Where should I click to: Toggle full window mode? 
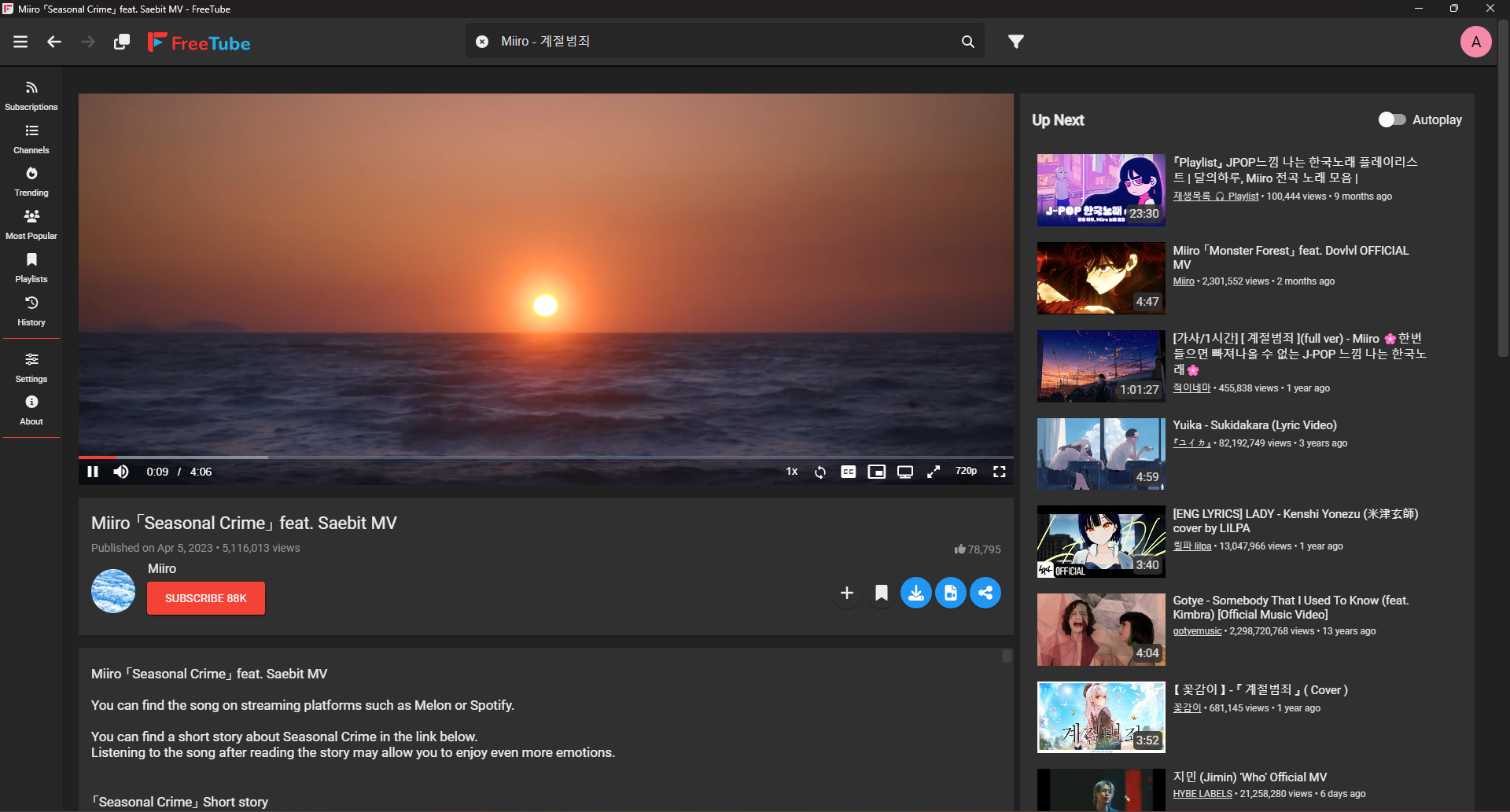tap(934, 472)
